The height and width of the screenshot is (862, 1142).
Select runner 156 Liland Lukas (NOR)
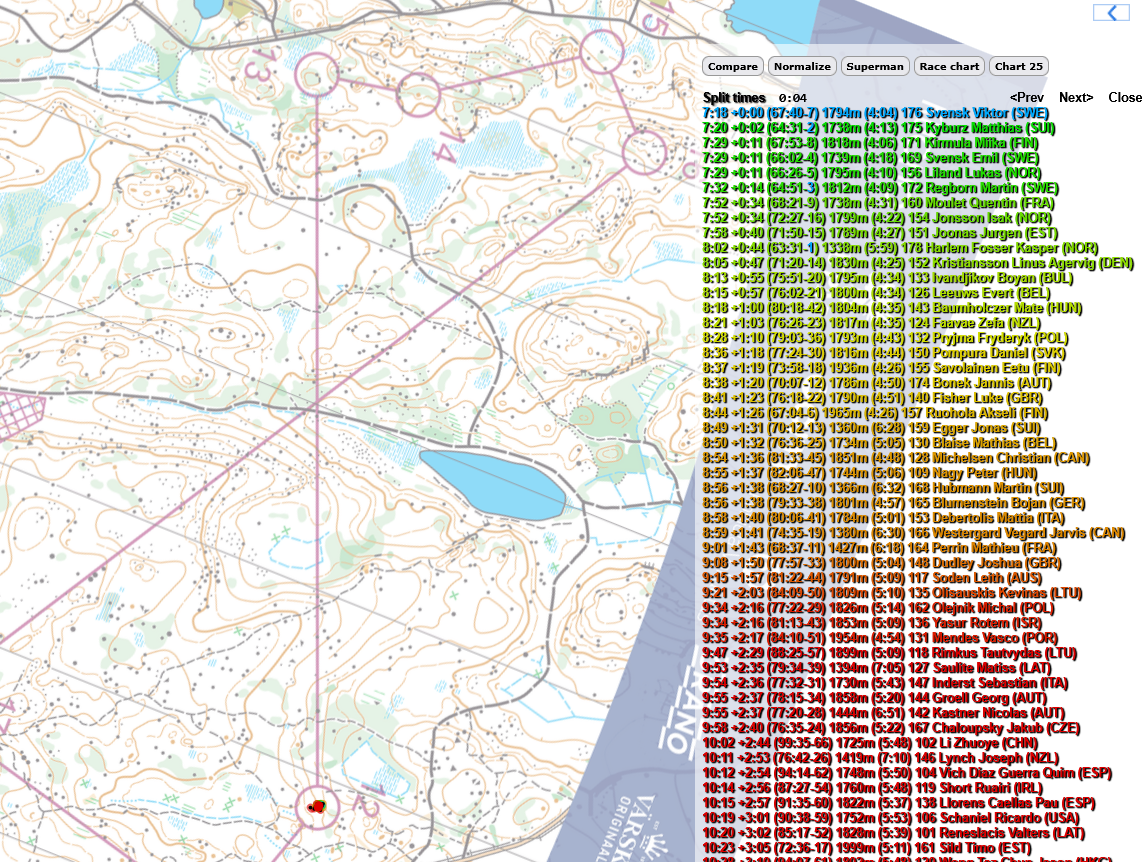[x=872, y=173]
